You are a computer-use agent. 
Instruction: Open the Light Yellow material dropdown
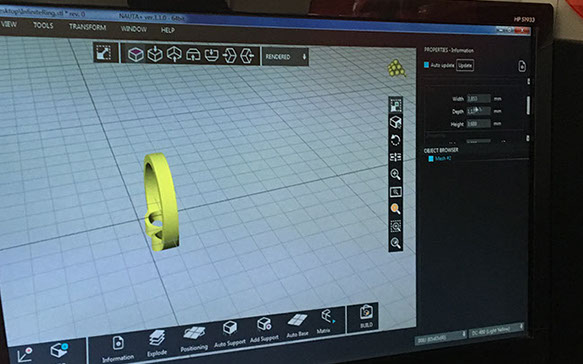point(496,331)
